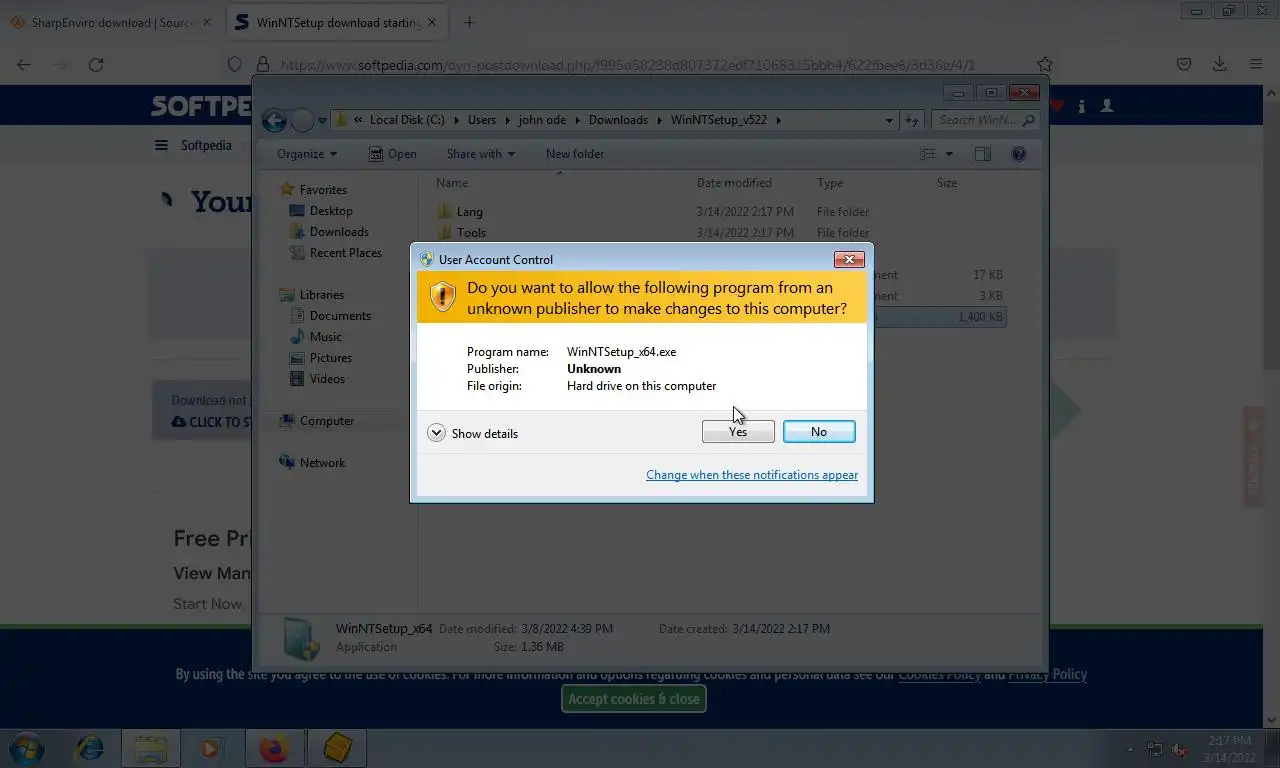Image resolution: width=1280 pixels, height=768 pixels.
Task: Click No in User Account Control dialog
Action: 819,431
